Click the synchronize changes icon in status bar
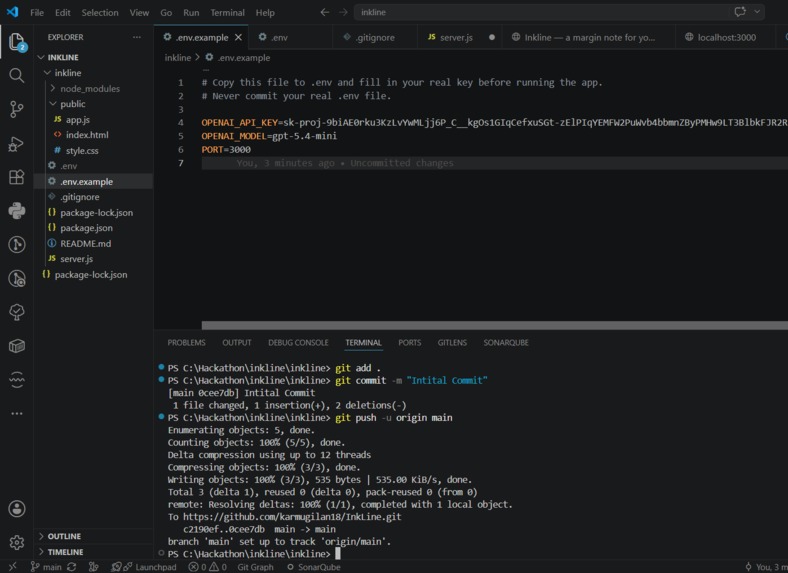This screenshot has height=573, width=788. pos(71,567)
